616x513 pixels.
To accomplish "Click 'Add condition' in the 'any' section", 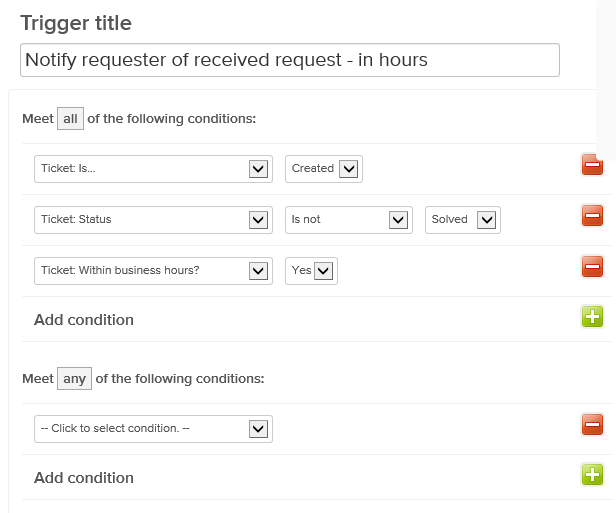I will (84, 478).
